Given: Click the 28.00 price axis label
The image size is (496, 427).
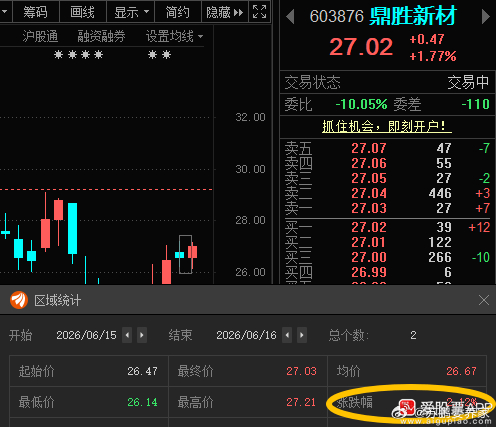Looking at the screenshot, I should coord(250,220).
